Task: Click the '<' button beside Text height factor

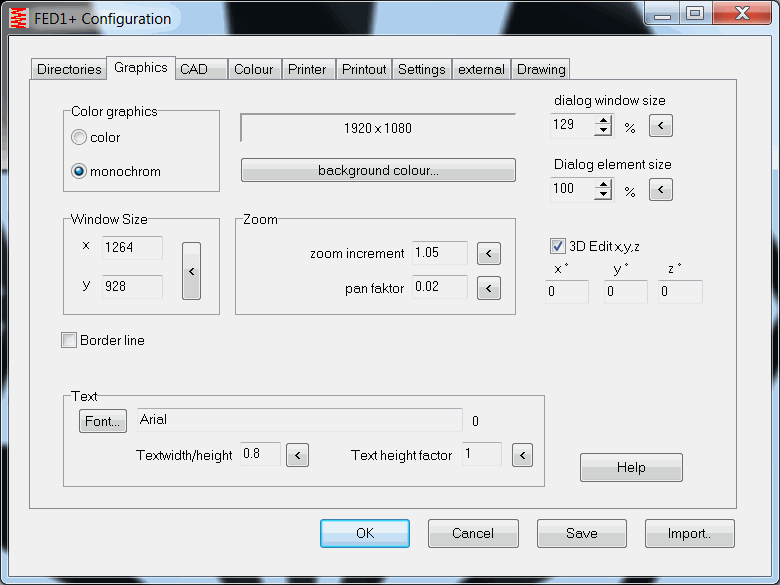Action: [x=522, y=456]
